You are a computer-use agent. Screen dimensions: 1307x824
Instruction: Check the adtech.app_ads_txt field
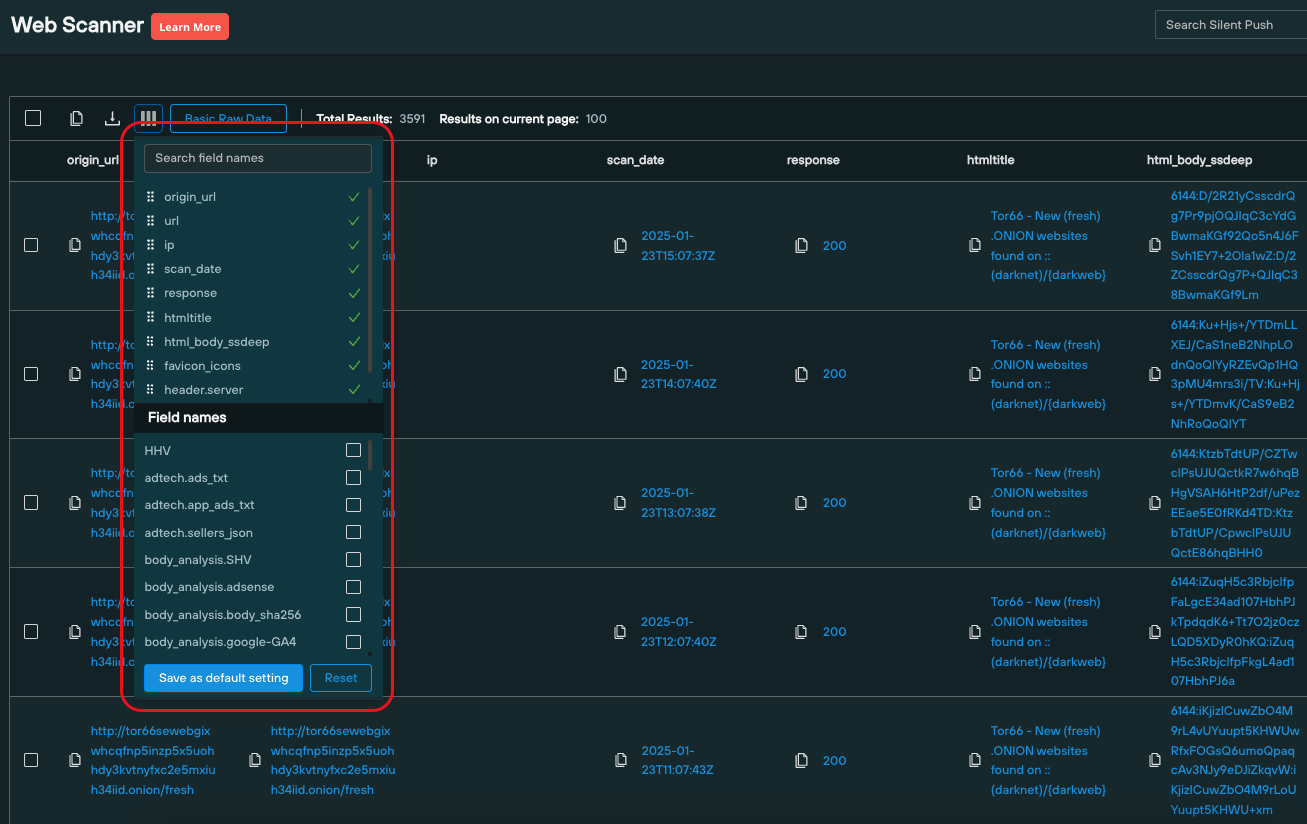(353, 505)
